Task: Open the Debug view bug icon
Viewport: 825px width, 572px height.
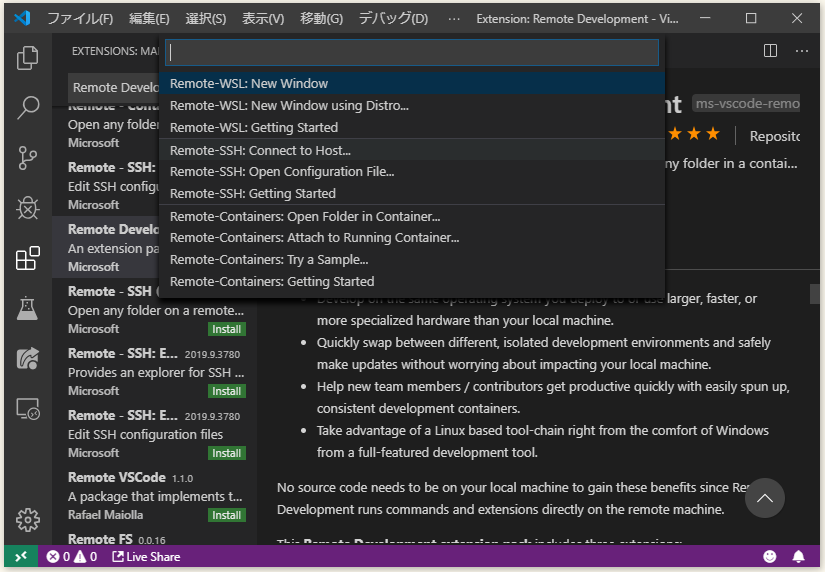Action: click(27, 208)
